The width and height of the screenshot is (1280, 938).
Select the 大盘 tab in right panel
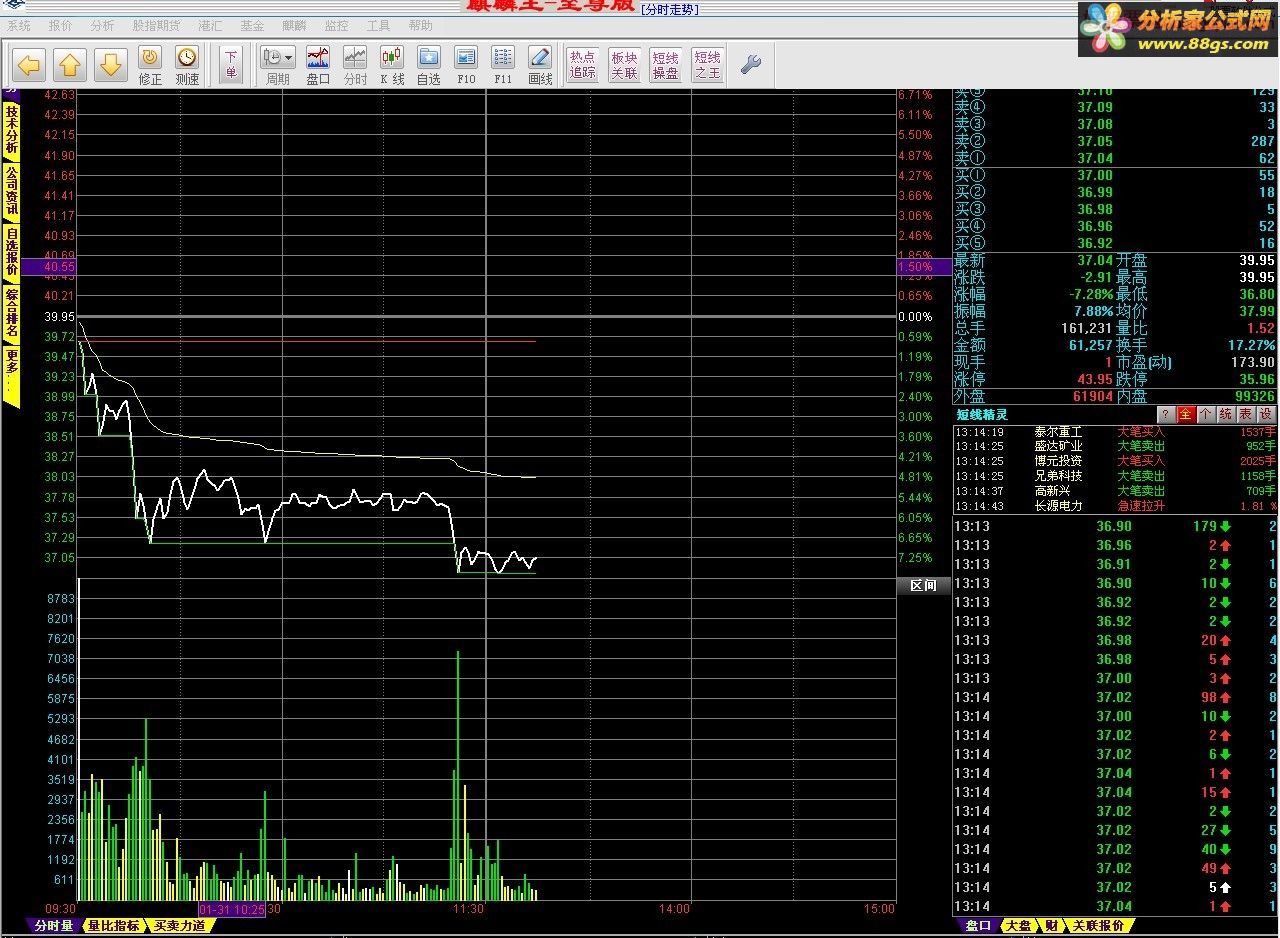[x=1018, y=926]
